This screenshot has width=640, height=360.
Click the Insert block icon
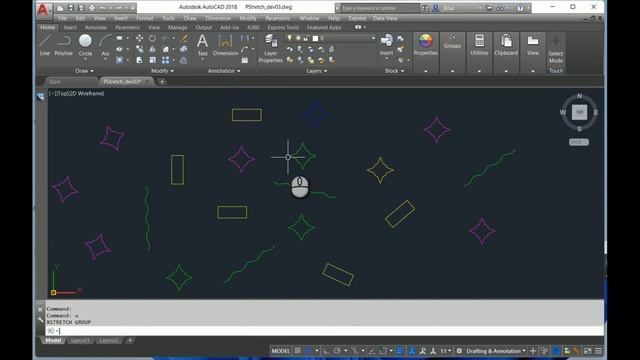click(387, 45)
